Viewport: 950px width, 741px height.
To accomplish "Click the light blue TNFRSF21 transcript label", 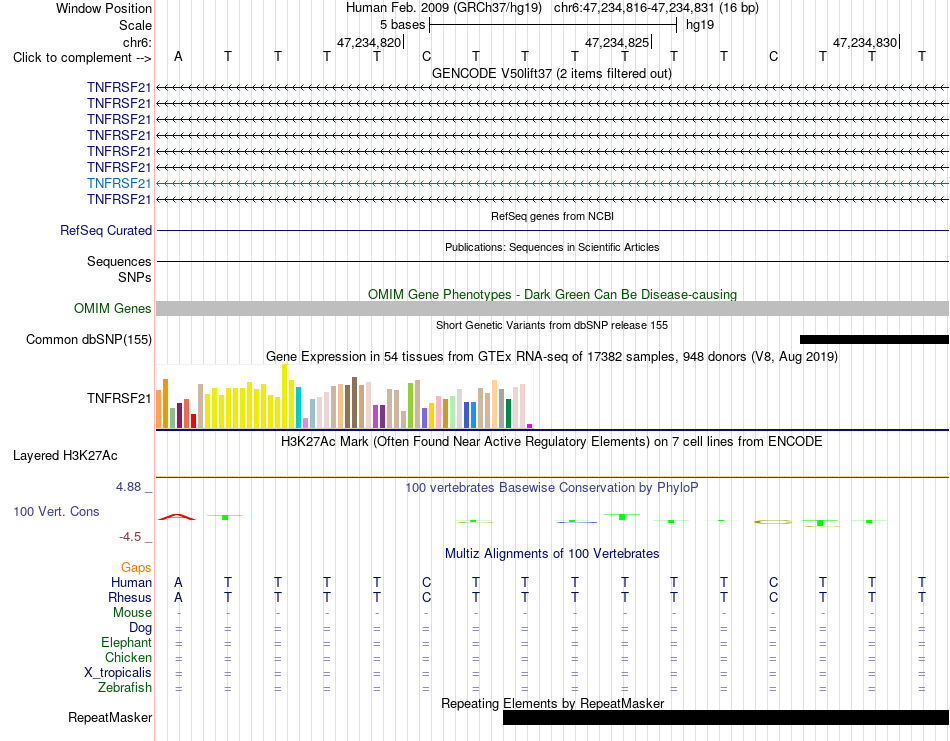I will 119,183.
